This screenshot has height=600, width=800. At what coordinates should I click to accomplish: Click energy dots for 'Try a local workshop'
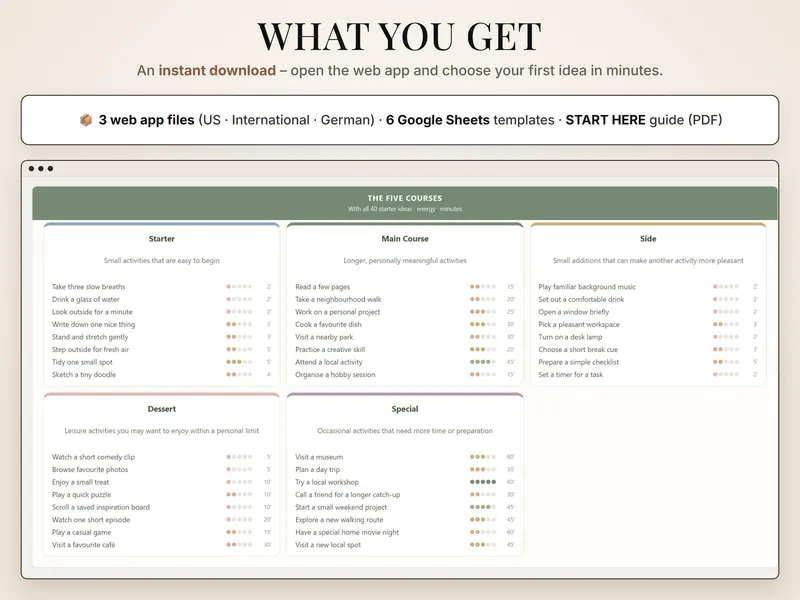pyautogui.click(x=483, y=482)
